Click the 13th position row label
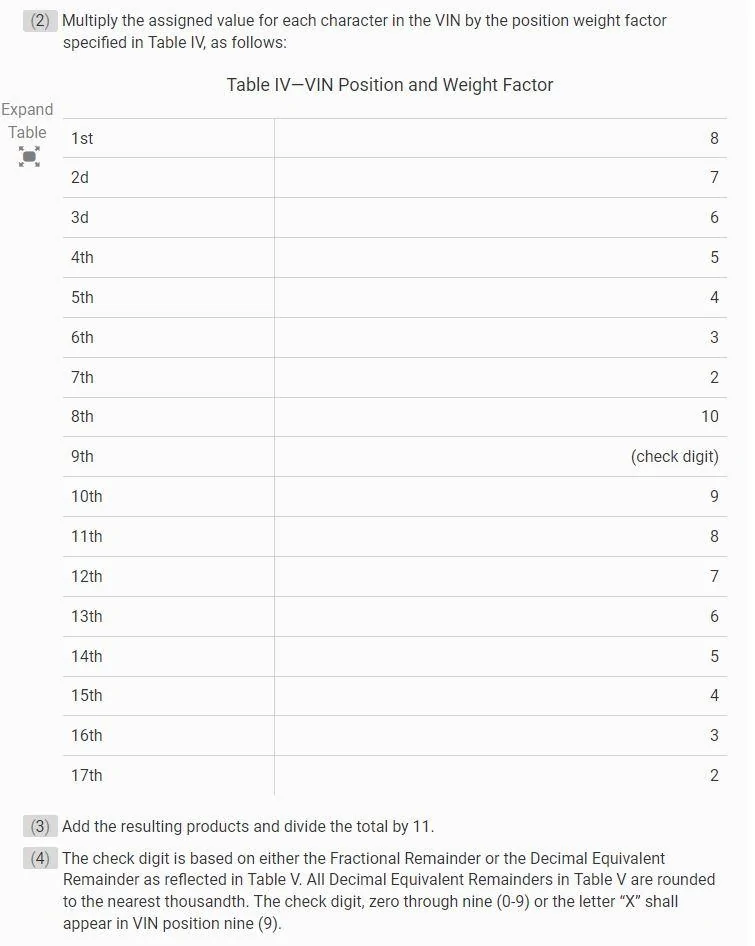Screen dimensions: 755x946 86,616
